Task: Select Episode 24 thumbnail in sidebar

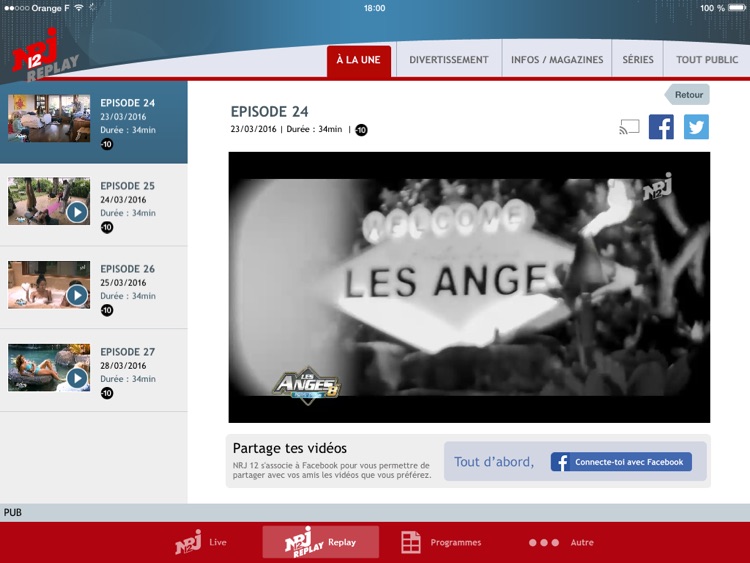Action: (49, 118)
